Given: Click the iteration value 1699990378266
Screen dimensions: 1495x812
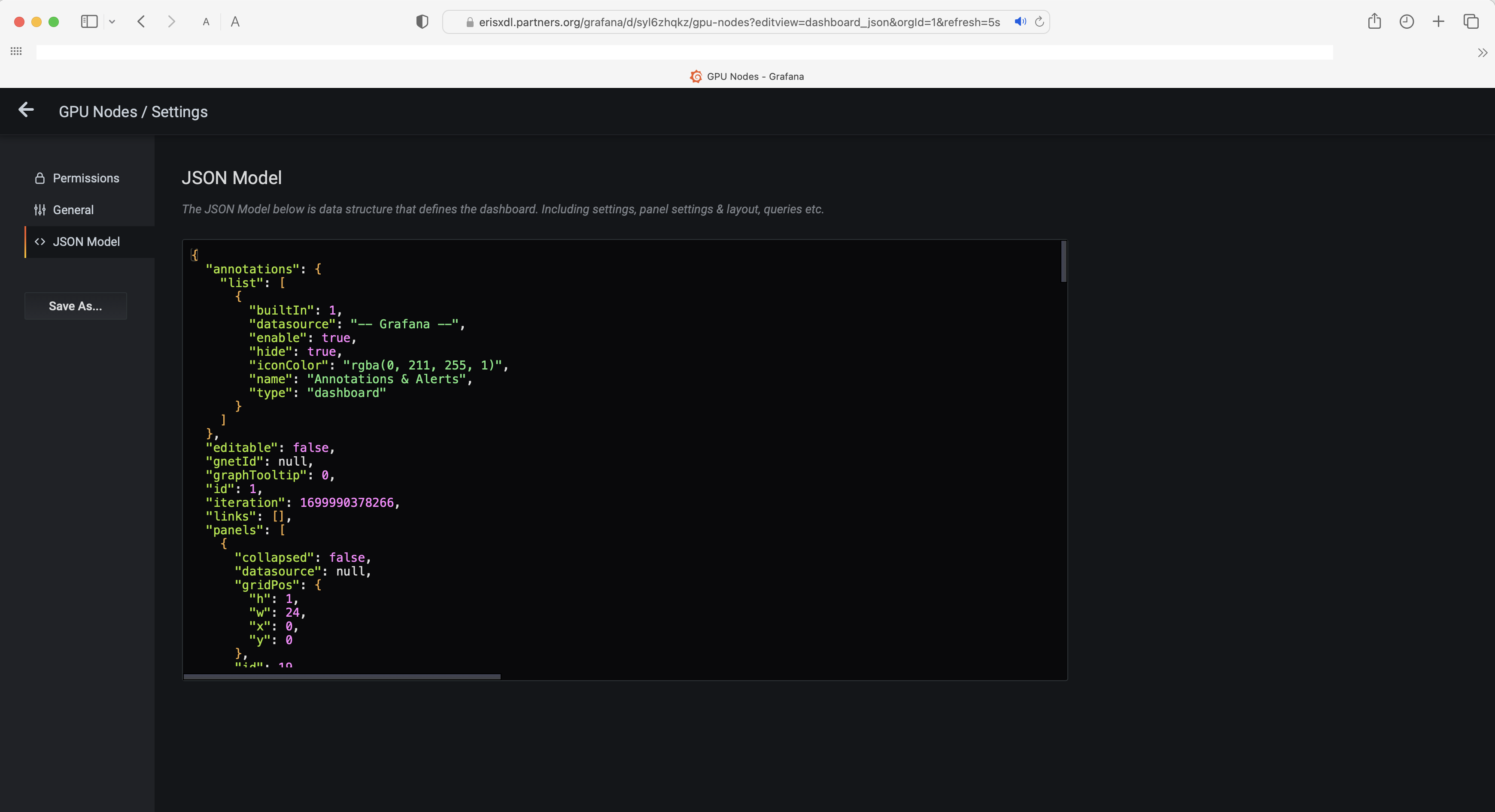Looking at the screenshot, I should [x=346, y=503].
